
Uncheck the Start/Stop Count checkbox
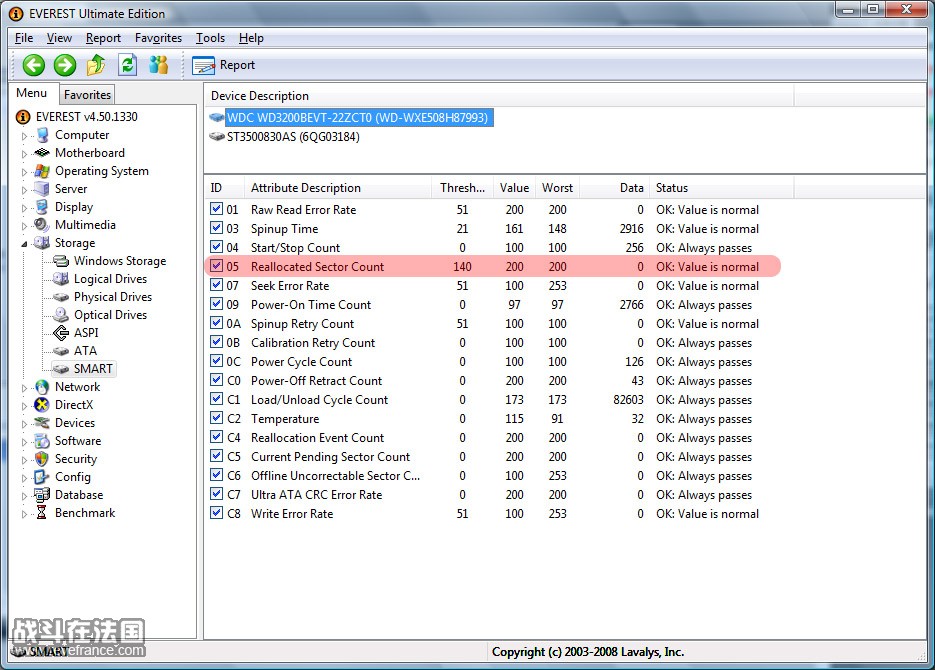[x=216, y=247]
